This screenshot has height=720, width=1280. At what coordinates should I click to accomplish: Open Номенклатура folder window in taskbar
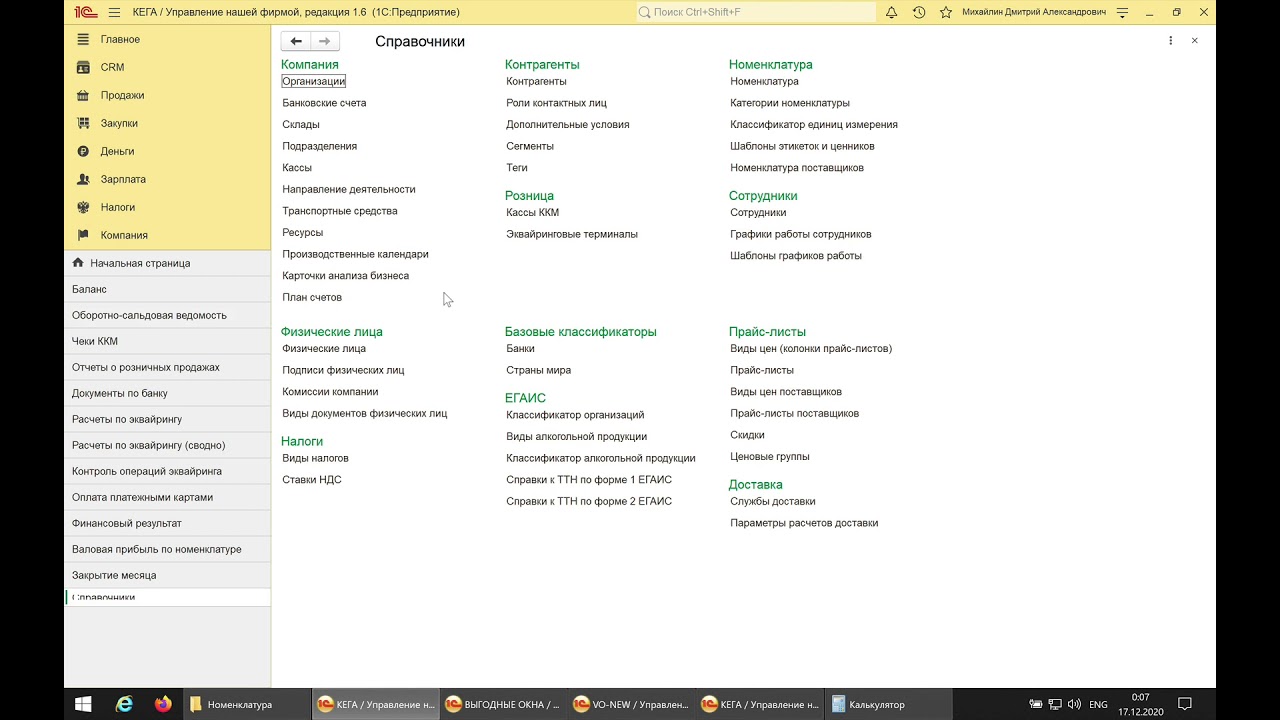click(248, 704)
